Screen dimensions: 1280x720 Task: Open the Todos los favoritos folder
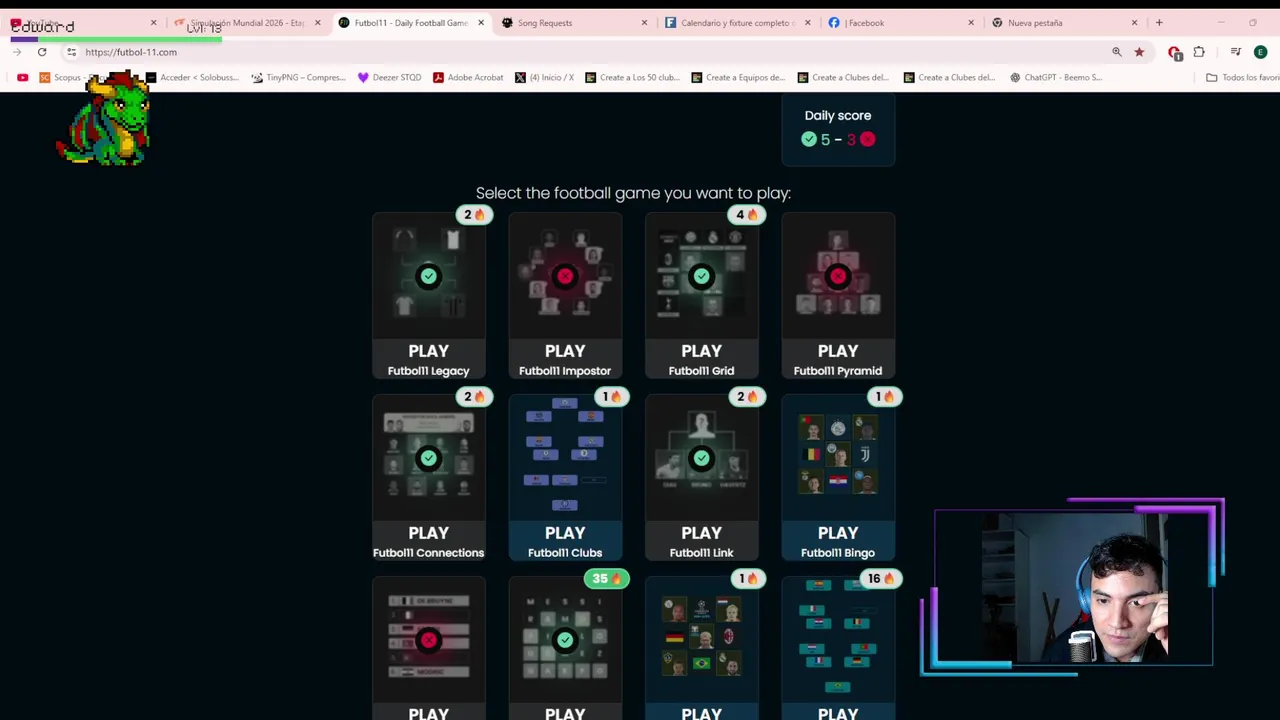[x=1242, y=77]
